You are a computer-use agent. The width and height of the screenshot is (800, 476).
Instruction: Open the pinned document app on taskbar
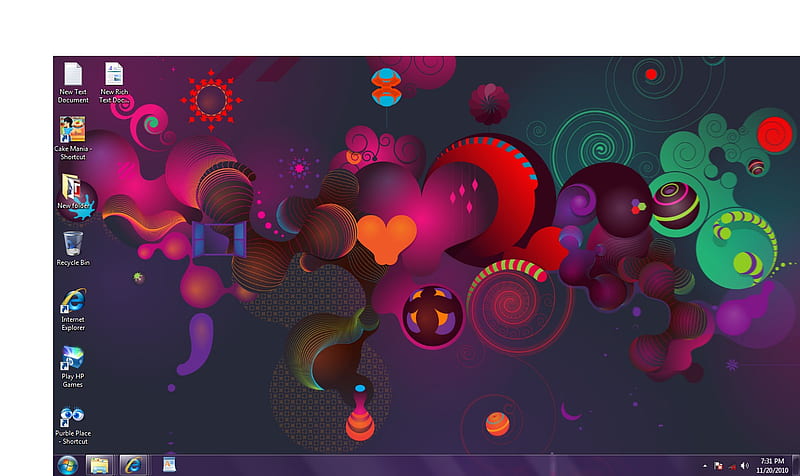pyautogui.click(x=169, y=465)
